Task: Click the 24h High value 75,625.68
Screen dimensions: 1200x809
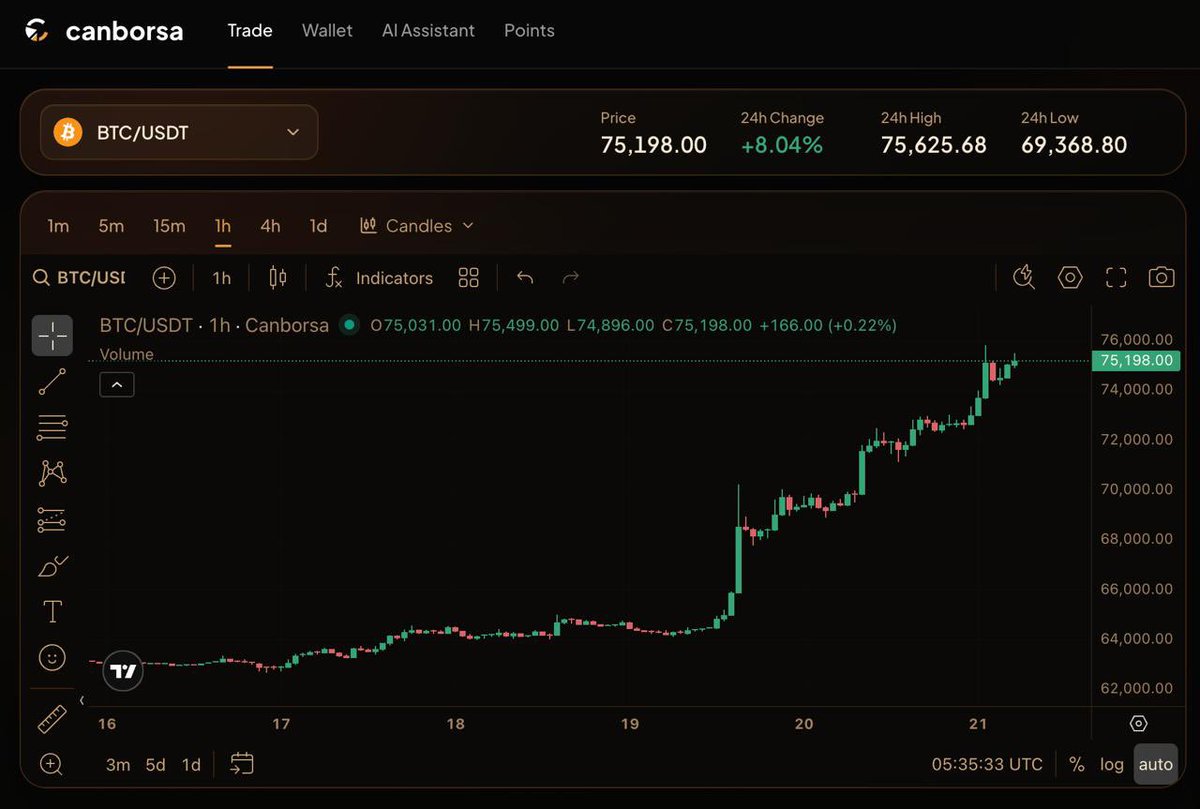Action: pyautogui.click(x=934, y=145)
